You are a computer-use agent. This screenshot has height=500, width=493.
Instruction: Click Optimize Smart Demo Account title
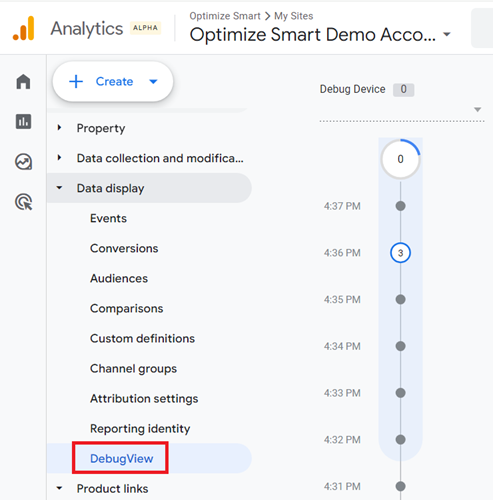pyautogui.click(x=312, y=34)
